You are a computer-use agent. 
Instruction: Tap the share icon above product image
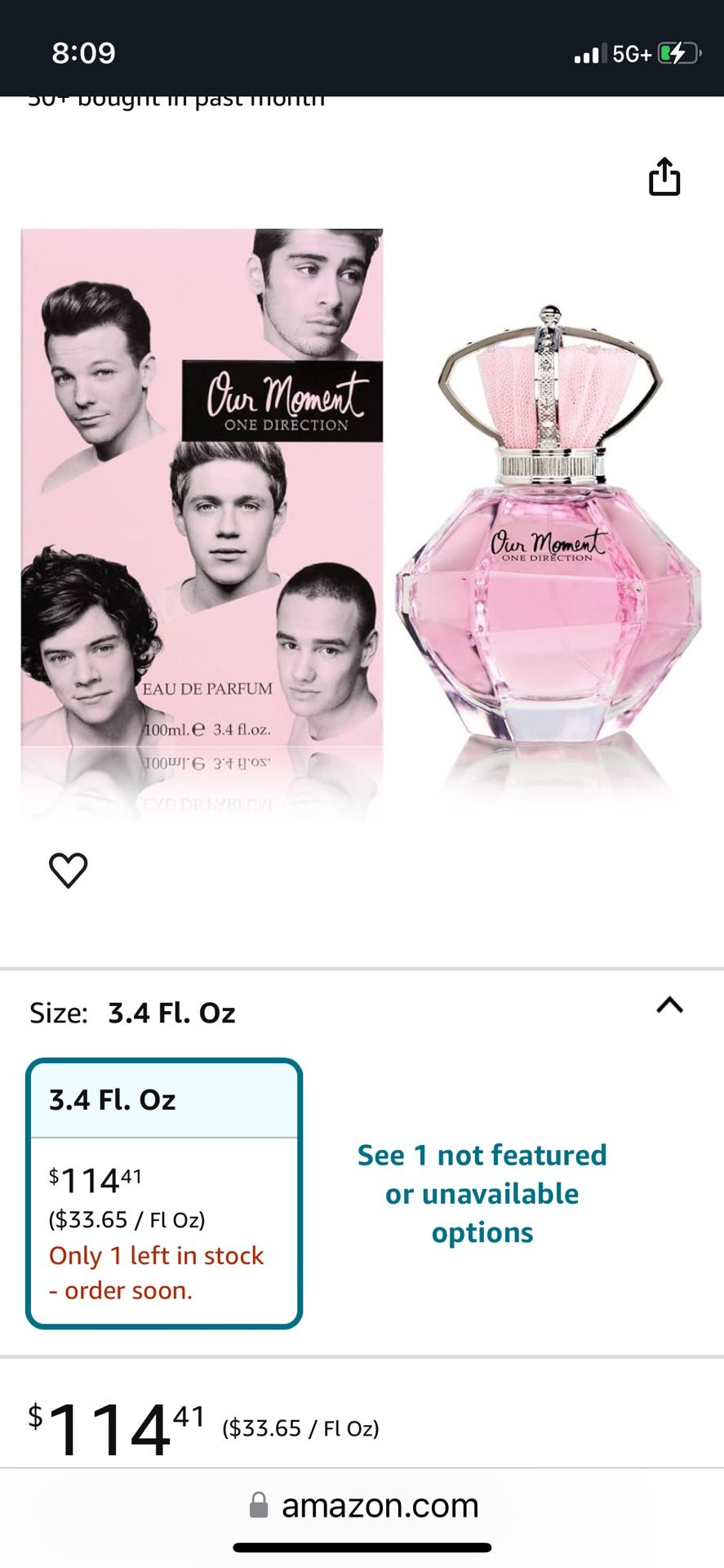[664, 176]
